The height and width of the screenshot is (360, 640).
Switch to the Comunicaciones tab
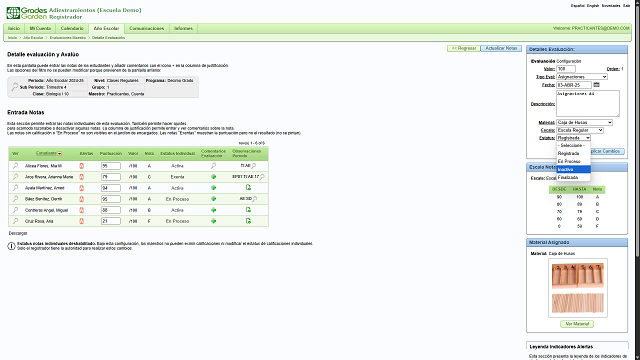[x=147, y=29]
